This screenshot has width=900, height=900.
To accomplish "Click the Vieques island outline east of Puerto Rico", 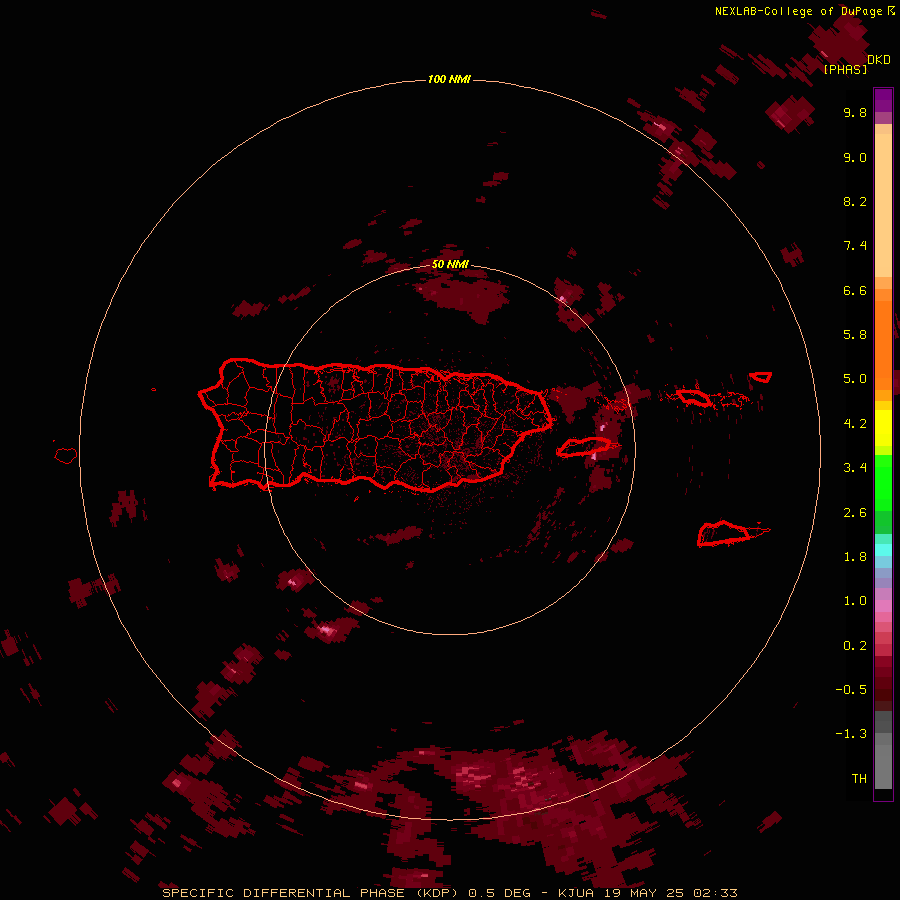I will click(x=584, y=447).
